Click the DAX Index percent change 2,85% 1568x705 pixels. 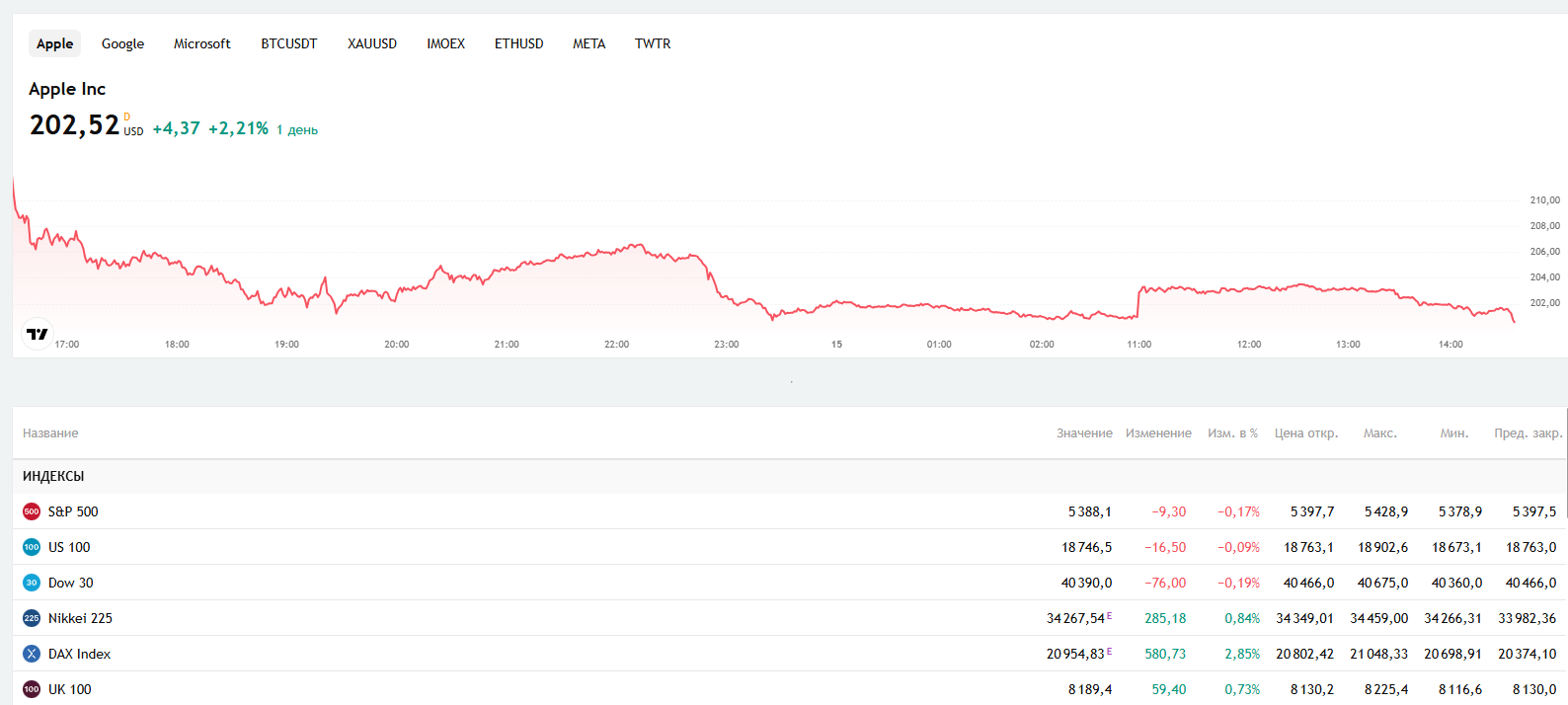point(1242,654)
